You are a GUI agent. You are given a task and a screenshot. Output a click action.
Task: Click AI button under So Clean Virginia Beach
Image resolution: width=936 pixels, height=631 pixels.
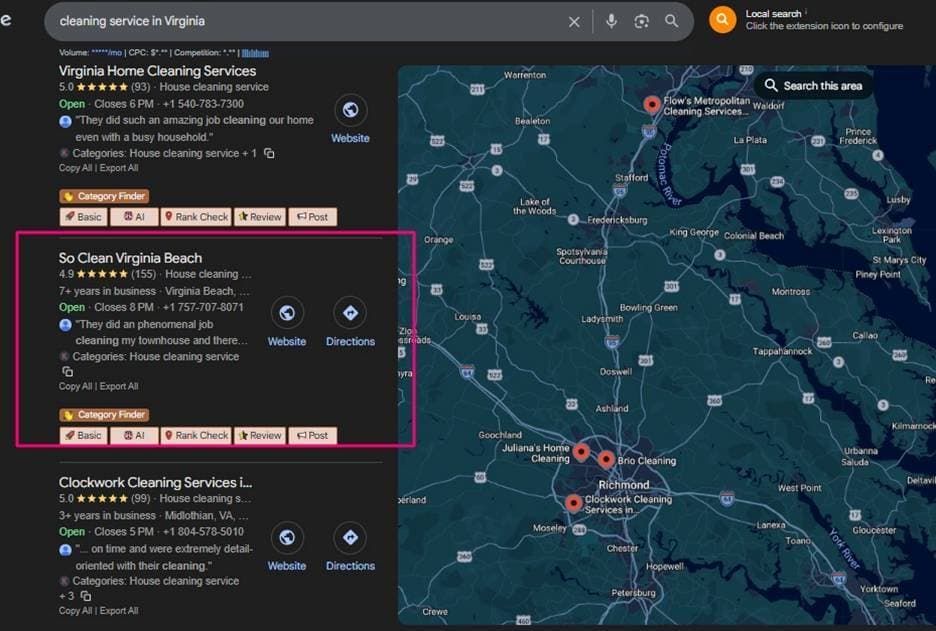(134, 435)
